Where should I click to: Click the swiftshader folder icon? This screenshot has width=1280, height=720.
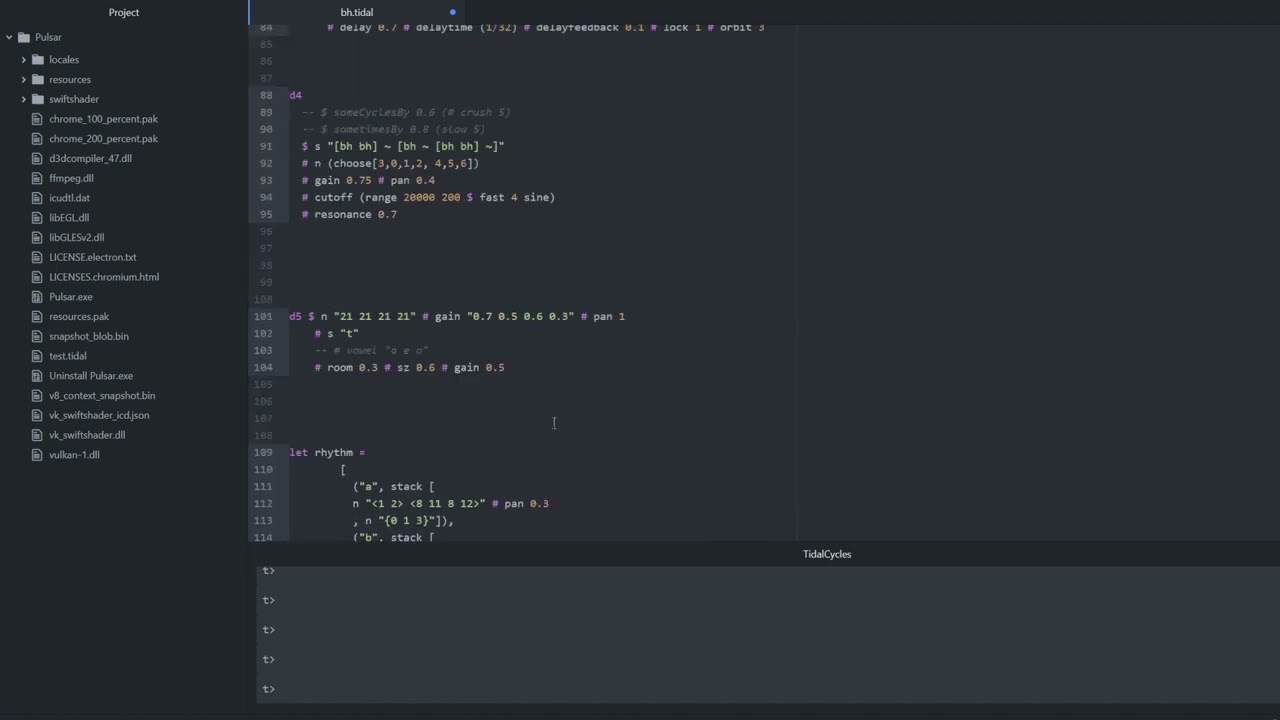(x=38, y=99)
